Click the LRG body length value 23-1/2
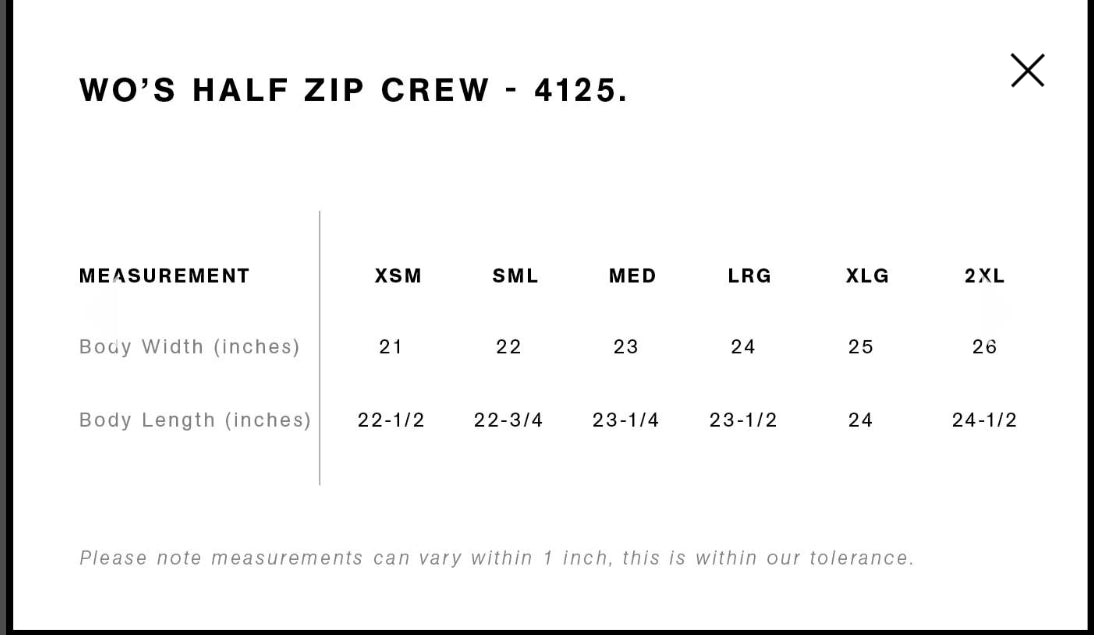 (x=743, y=420)
